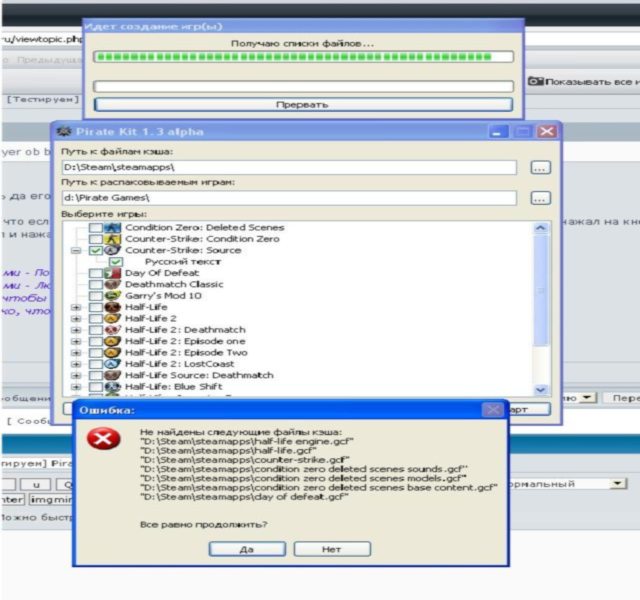
Task: Click the Показывать все link in browser
Action: pyautogui.click(x=592, y=82)
